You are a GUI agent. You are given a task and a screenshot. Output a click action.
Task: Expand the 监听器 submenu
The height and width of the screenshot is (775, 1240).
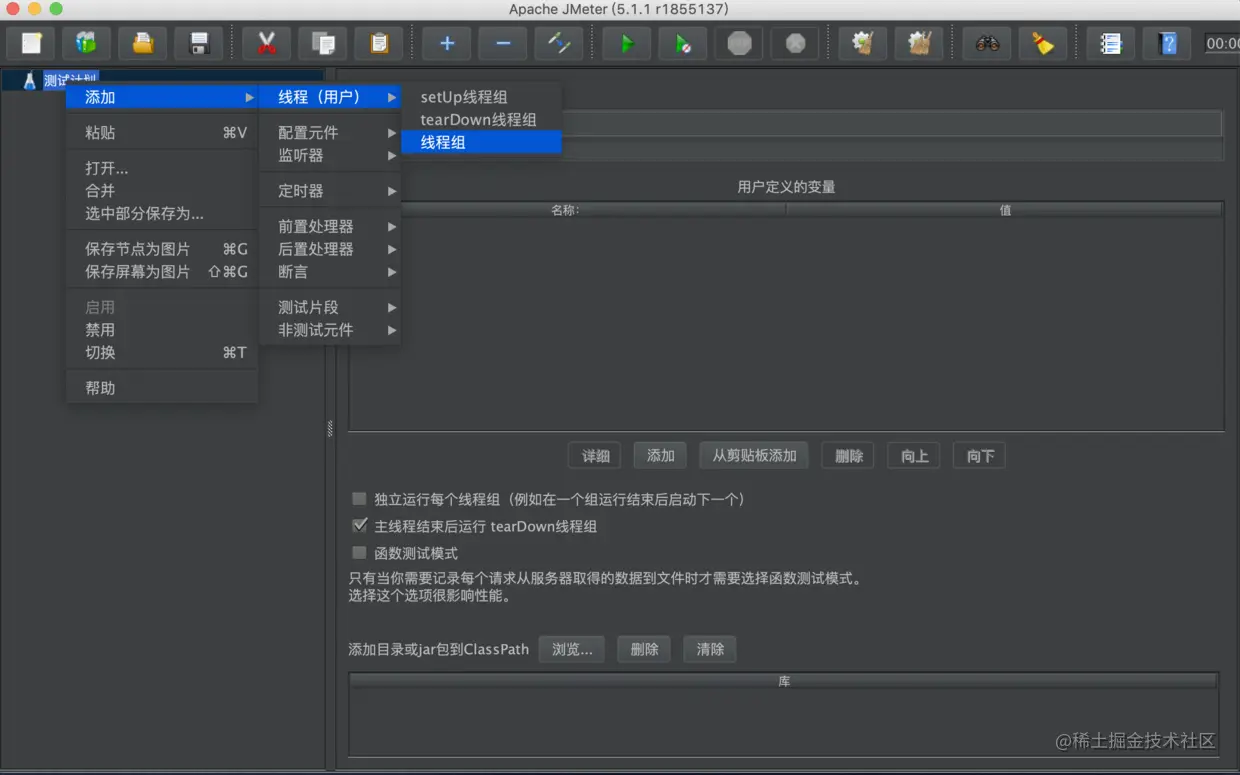point(330,155)
